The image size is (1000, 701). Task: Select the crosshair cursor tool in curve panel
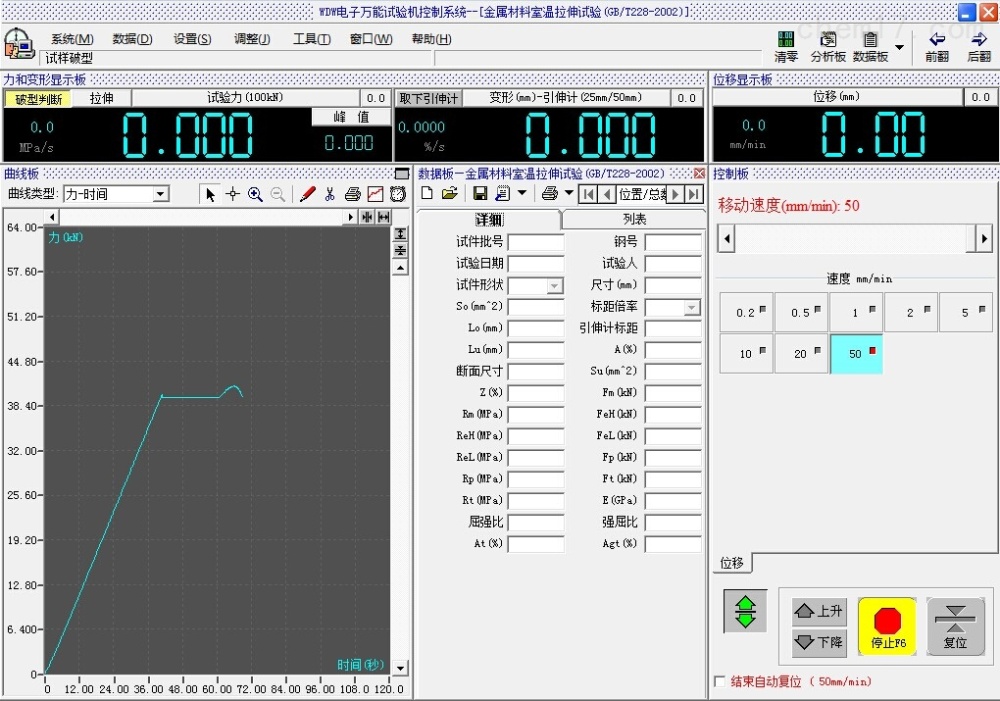pos(232,194)
